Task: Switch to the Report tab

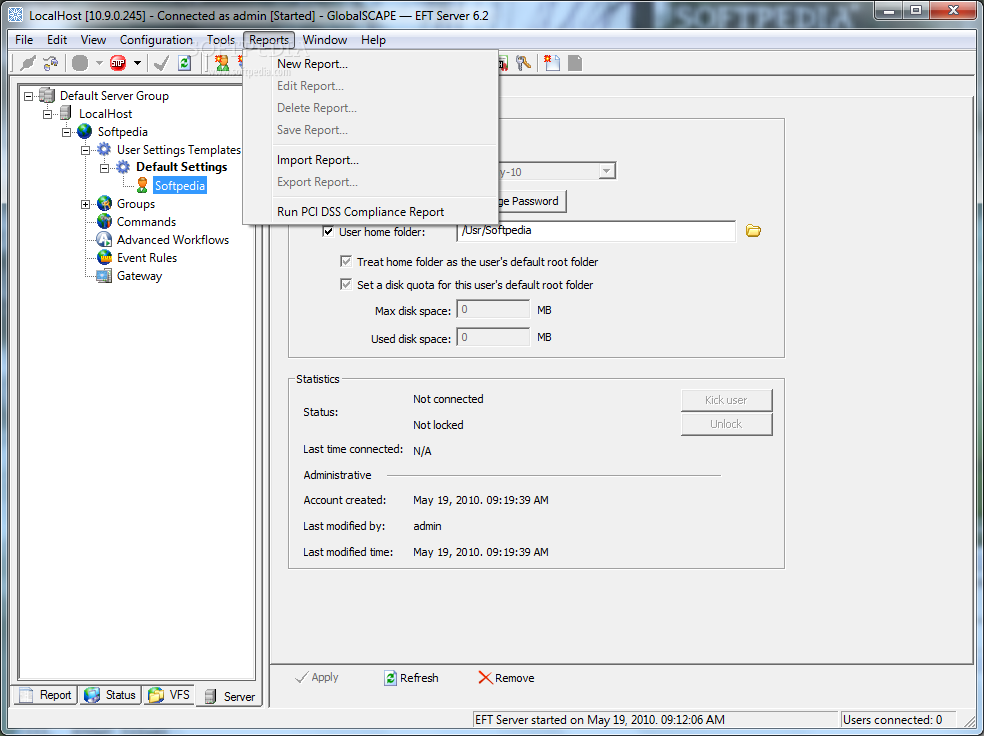Action: 45,695
